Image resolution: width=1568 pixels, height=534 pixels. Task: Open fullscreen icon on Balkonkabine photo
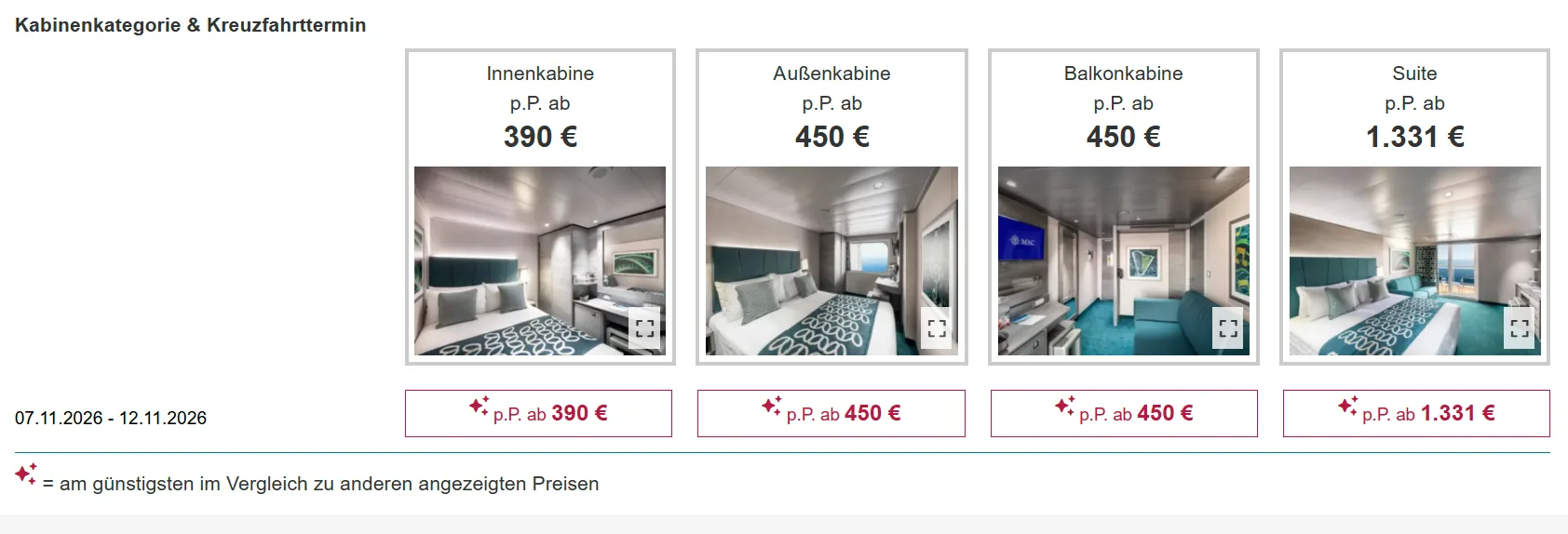pos(1228,328)
